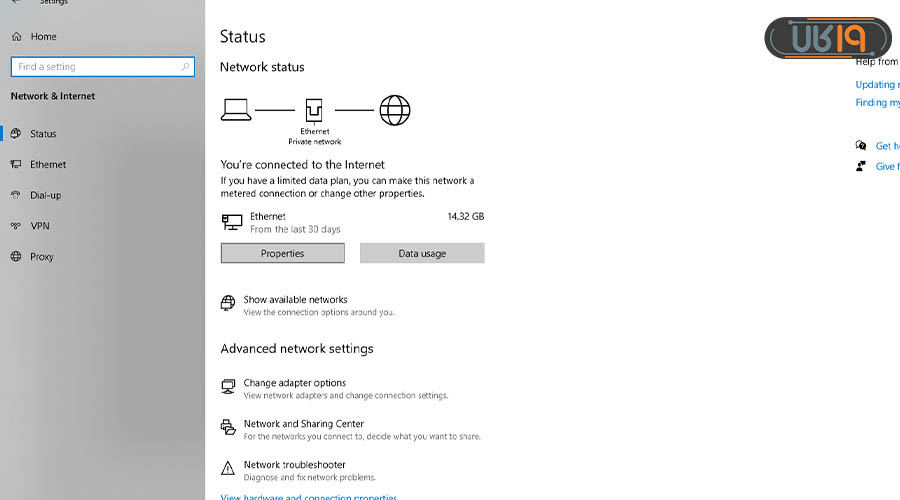900x500 pixels.
Task: Select the Dial-up menu item
Action: coord(45,195)
